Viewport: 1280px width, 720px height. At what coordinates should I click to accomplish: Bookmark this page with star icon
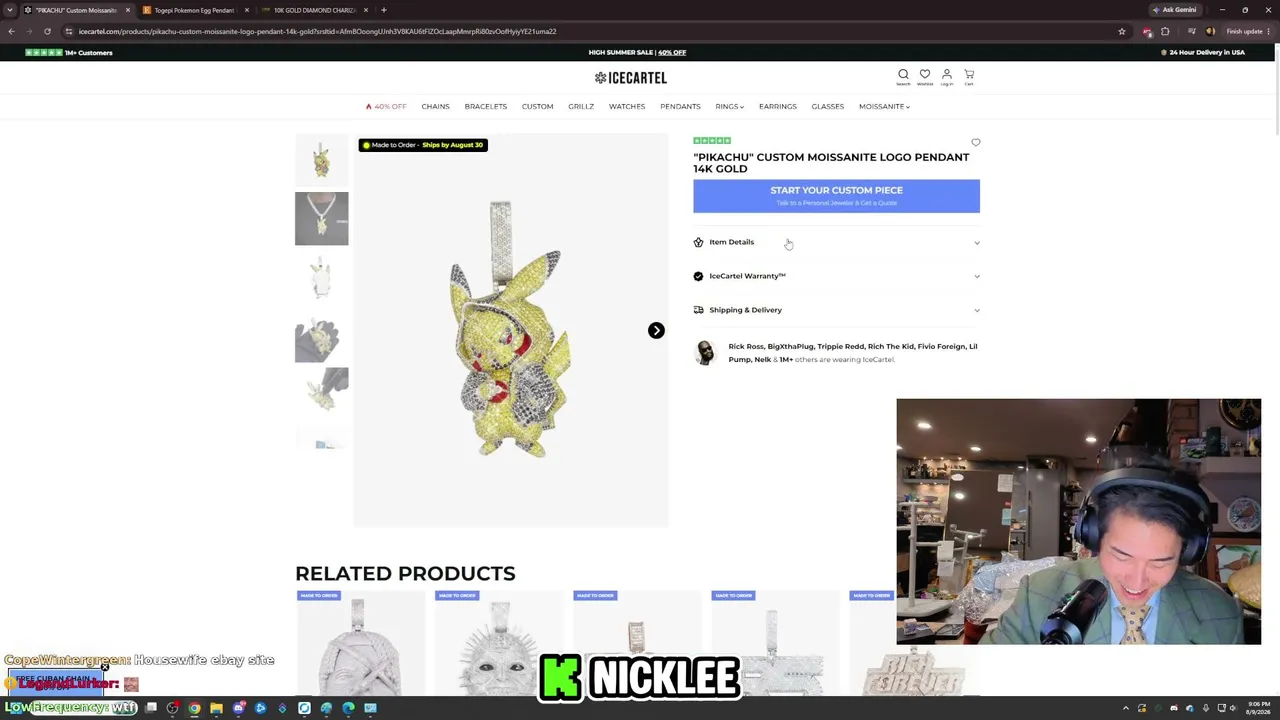tap(1122, 31)
